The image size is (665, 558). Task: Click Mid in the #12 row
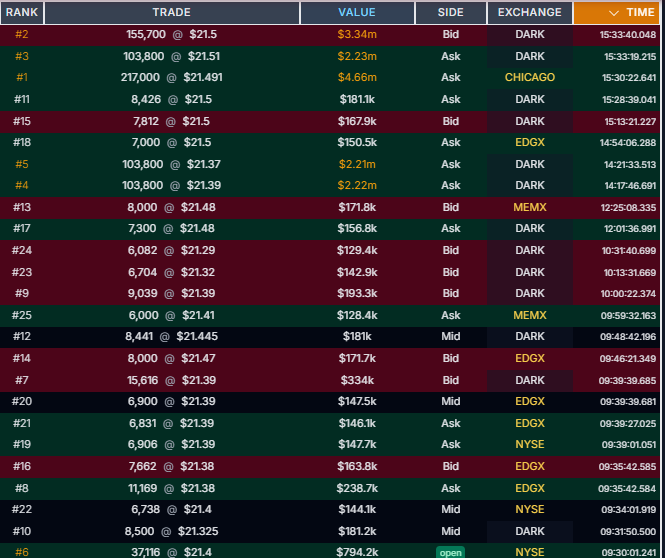(x=450, y=336)
